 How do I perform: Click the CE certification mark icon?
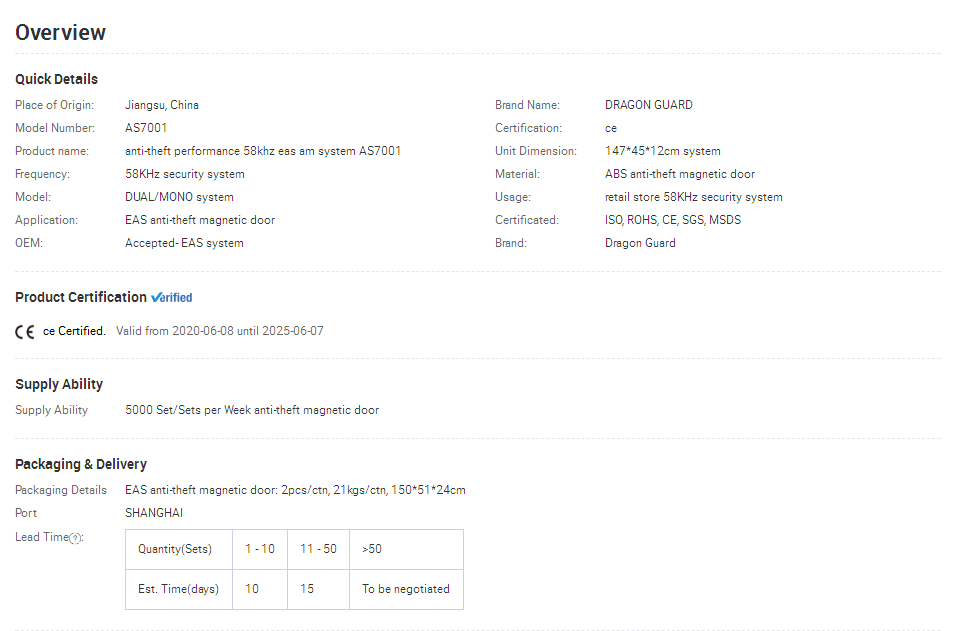tap(25, 332)
